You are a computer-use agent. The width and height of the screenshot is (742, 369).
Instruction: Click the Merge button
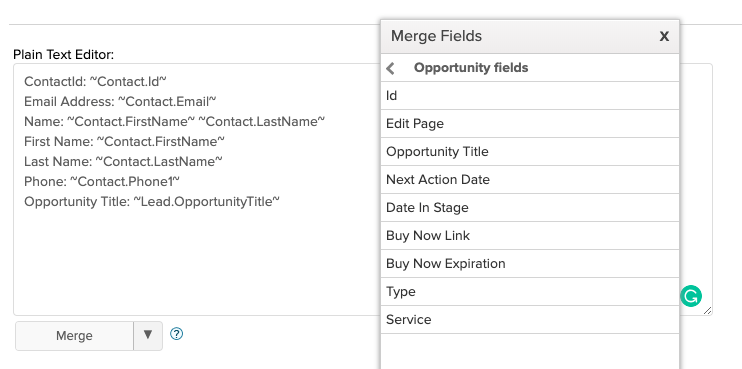tap(74, 336)
